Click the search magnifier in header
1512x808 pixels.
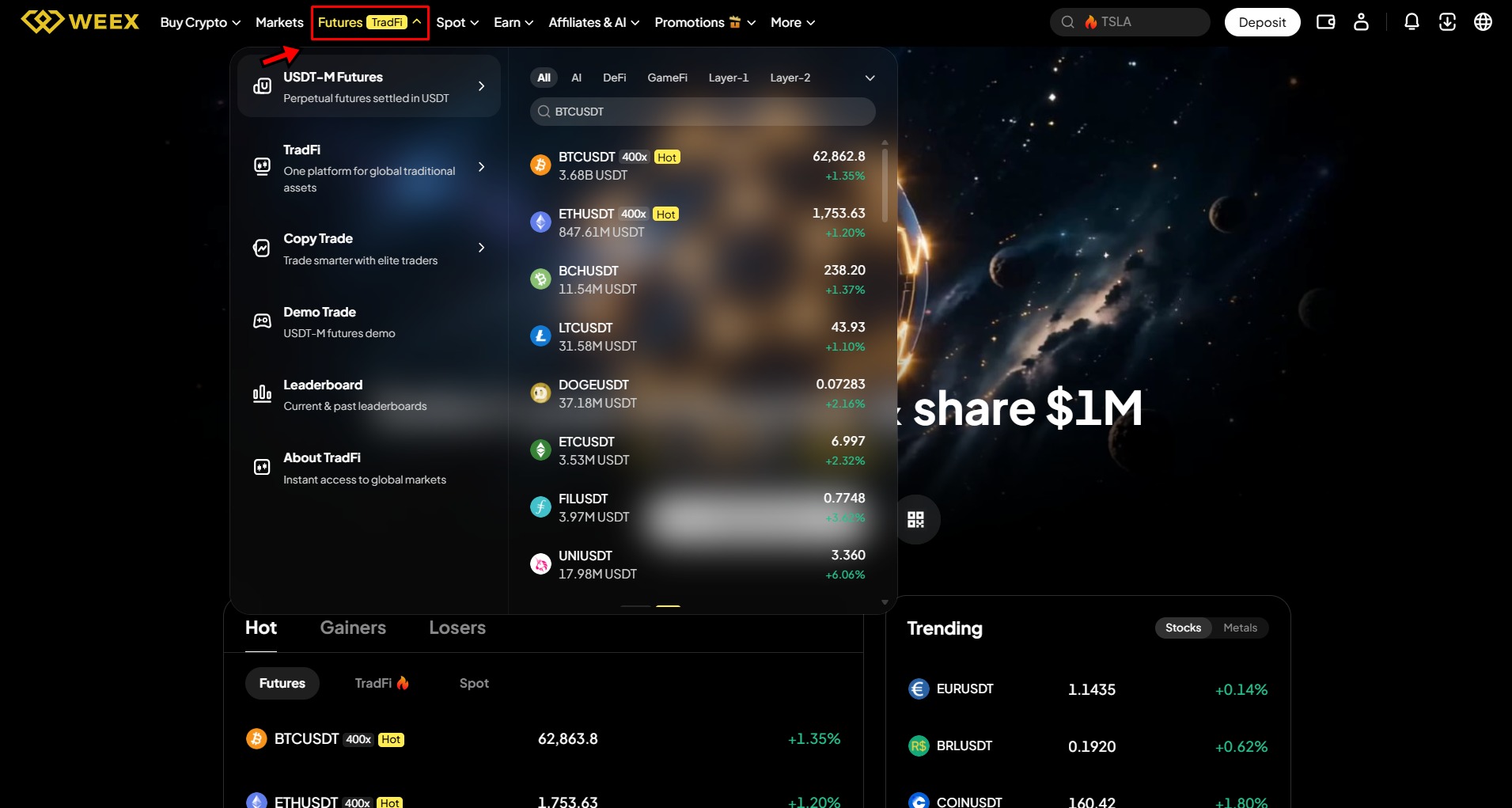(x=1067, y=22)
